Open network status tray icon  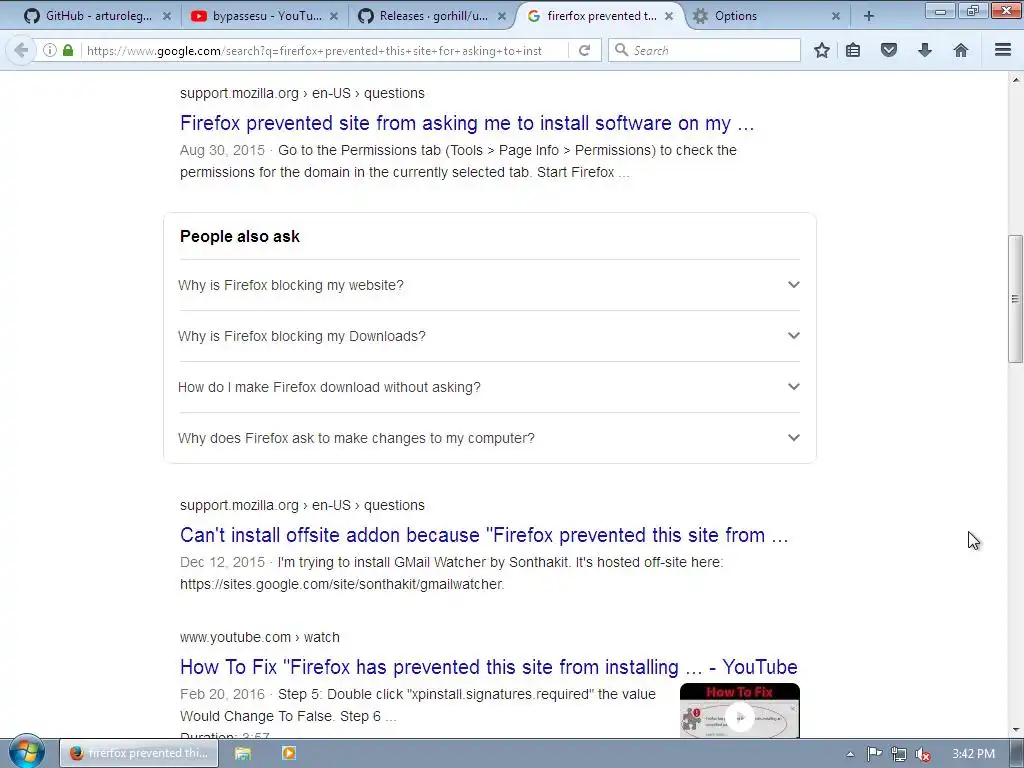(x=899, y=754)
